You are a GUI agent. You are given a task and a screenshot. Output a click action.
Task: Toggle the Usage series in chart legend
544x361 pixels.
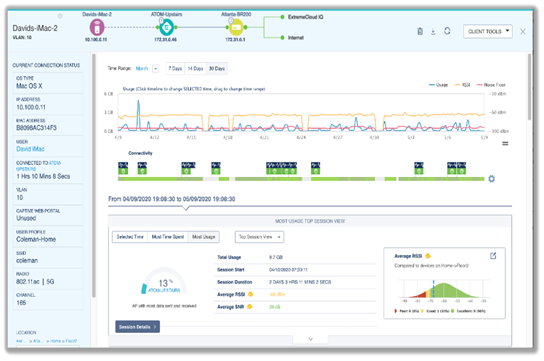[439, 85]
